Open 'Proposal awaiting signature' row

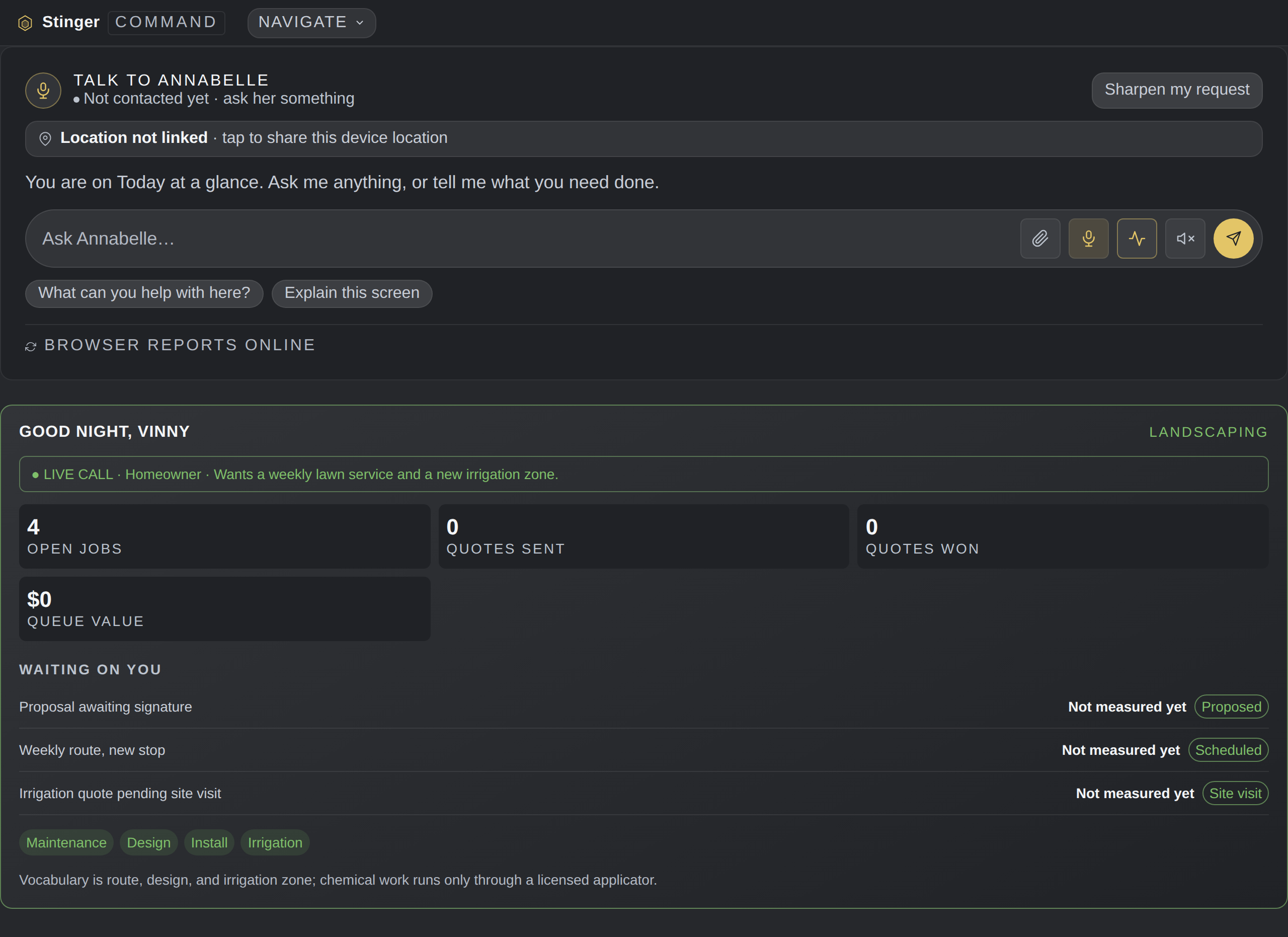[x=643, y=707]
